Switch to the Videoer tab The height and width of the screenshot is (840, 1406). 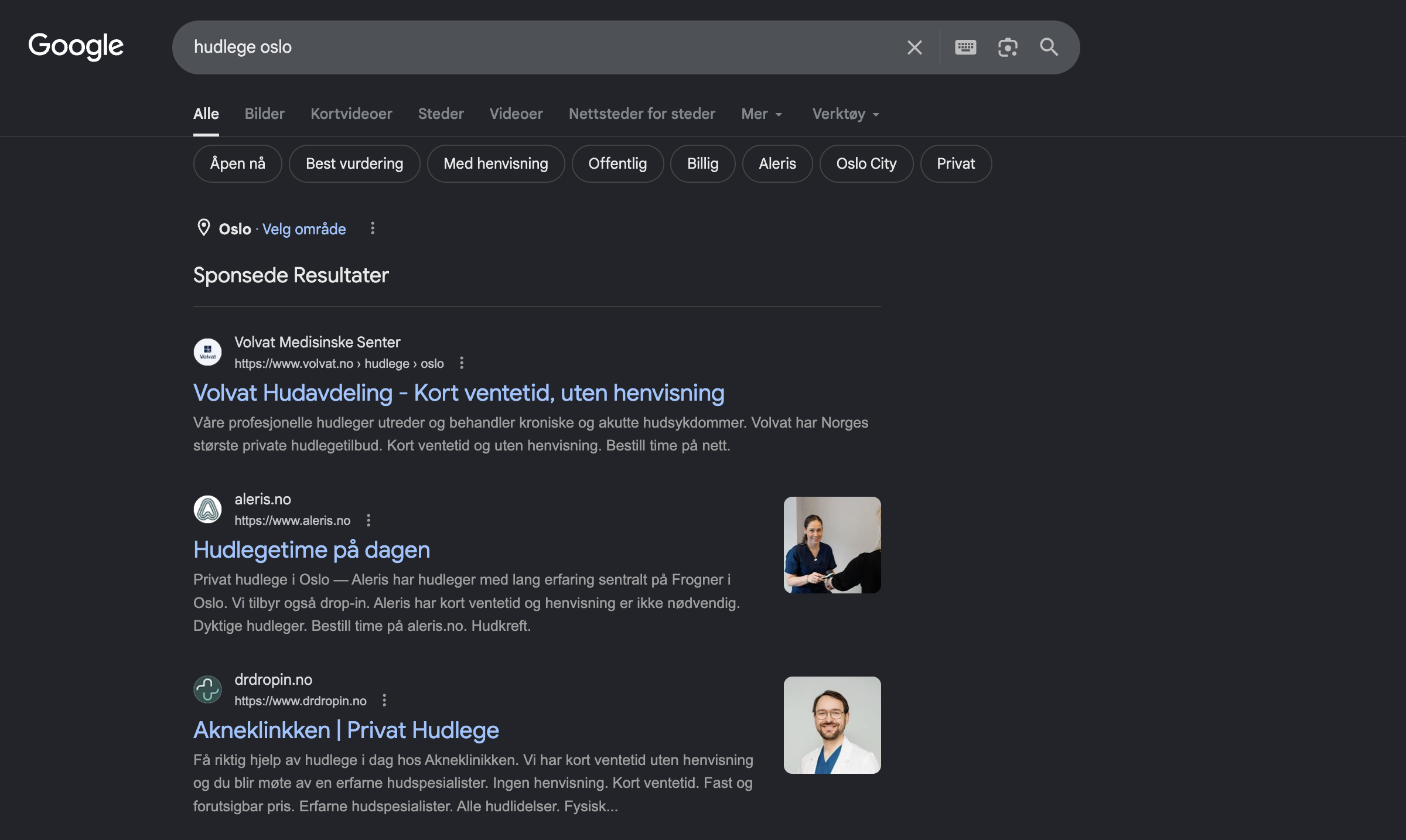click(516, 114)
